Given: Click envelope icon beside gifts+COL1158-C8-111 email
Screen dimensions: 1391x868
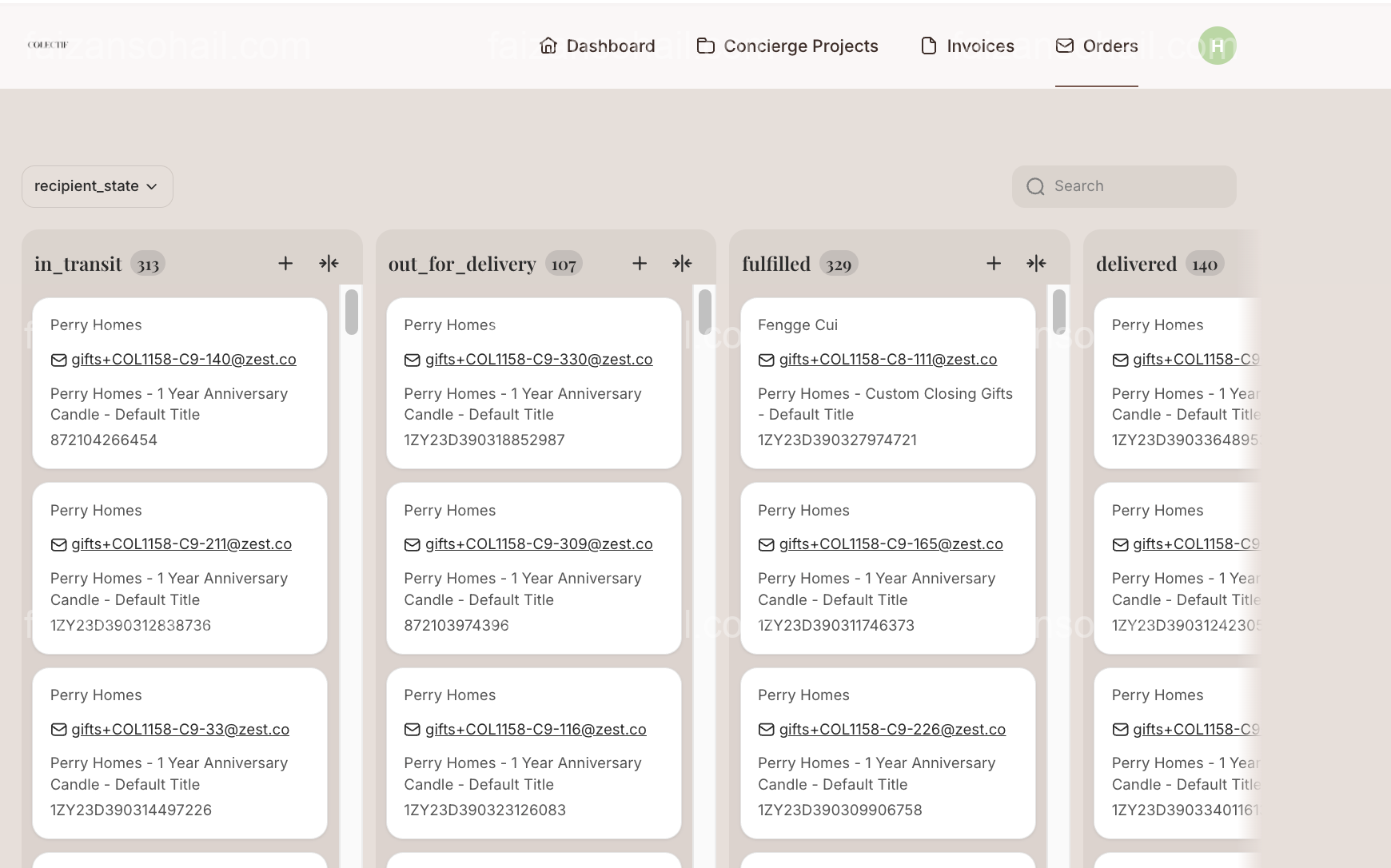Looking at the screenshot, I should 766,360.
